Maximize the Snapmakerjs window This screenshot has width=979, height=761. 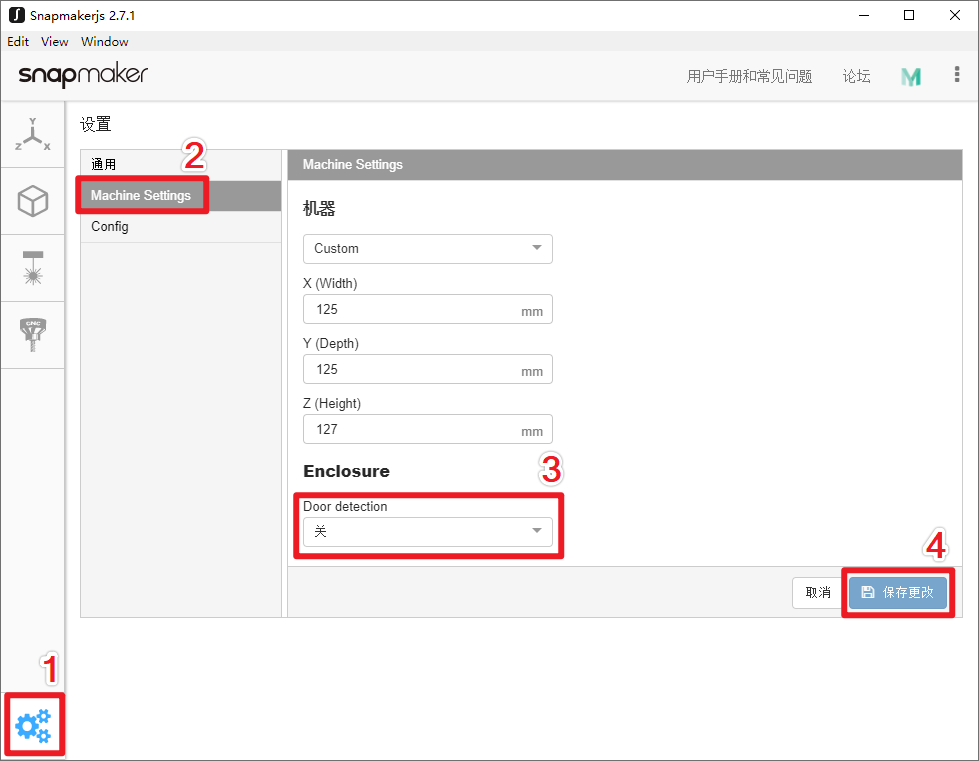pos(909,15)
